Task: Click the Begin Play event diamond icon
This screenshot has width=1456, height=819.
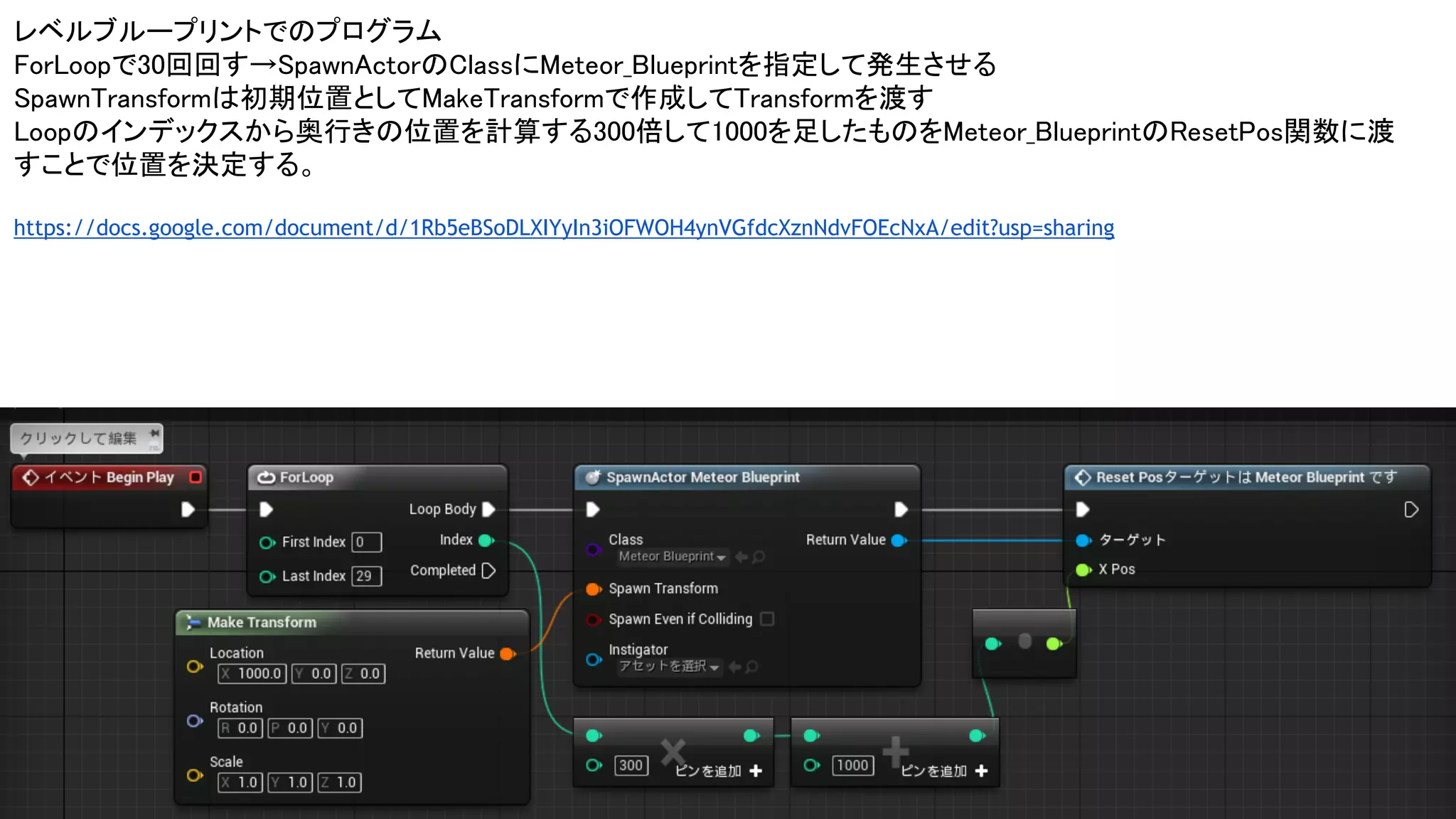Action: 31,477
